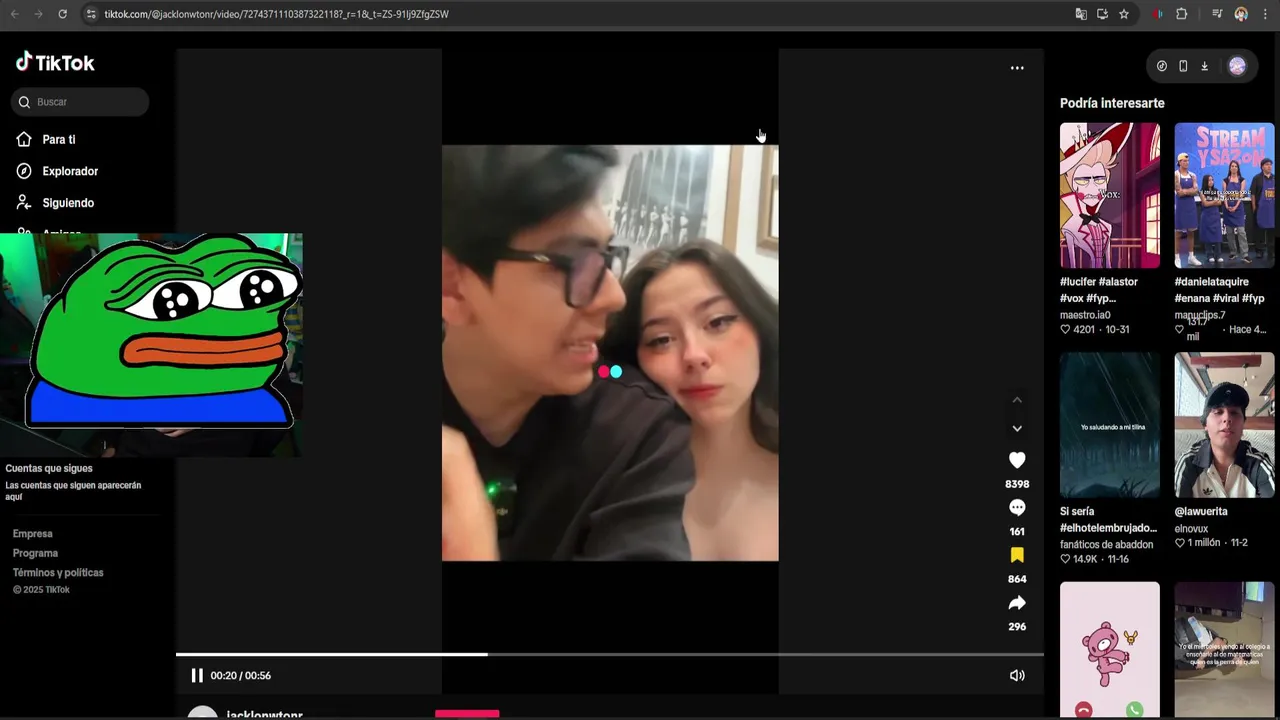Click the playing video frame
1280x720 pixels.
[x=610, y=353]
